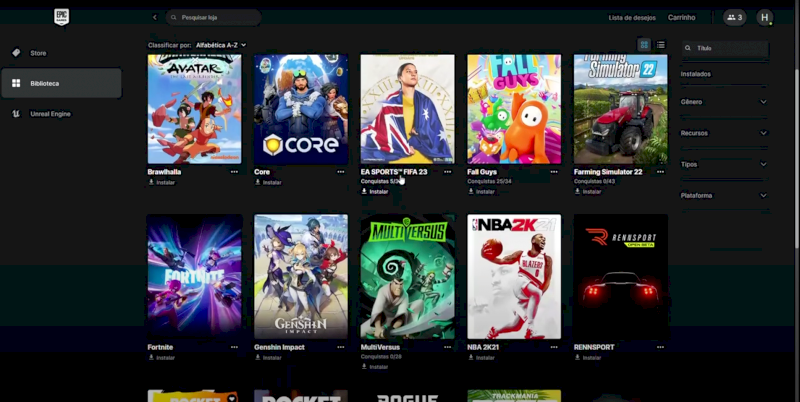Open the Carrinho link
This screenshot has width=800, height=402.
(x=681, y=17)
